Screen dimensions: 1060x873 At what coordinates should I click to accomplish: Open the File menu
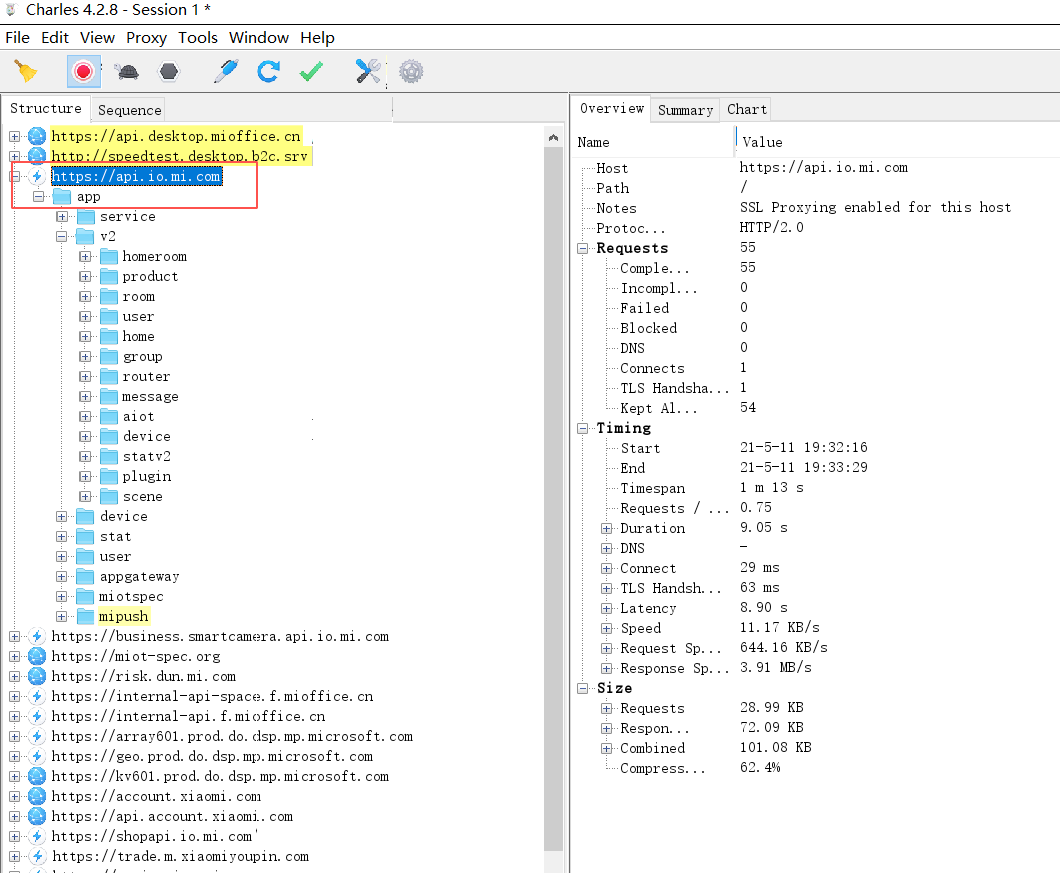pyautogui.click(x=18, y=38)
